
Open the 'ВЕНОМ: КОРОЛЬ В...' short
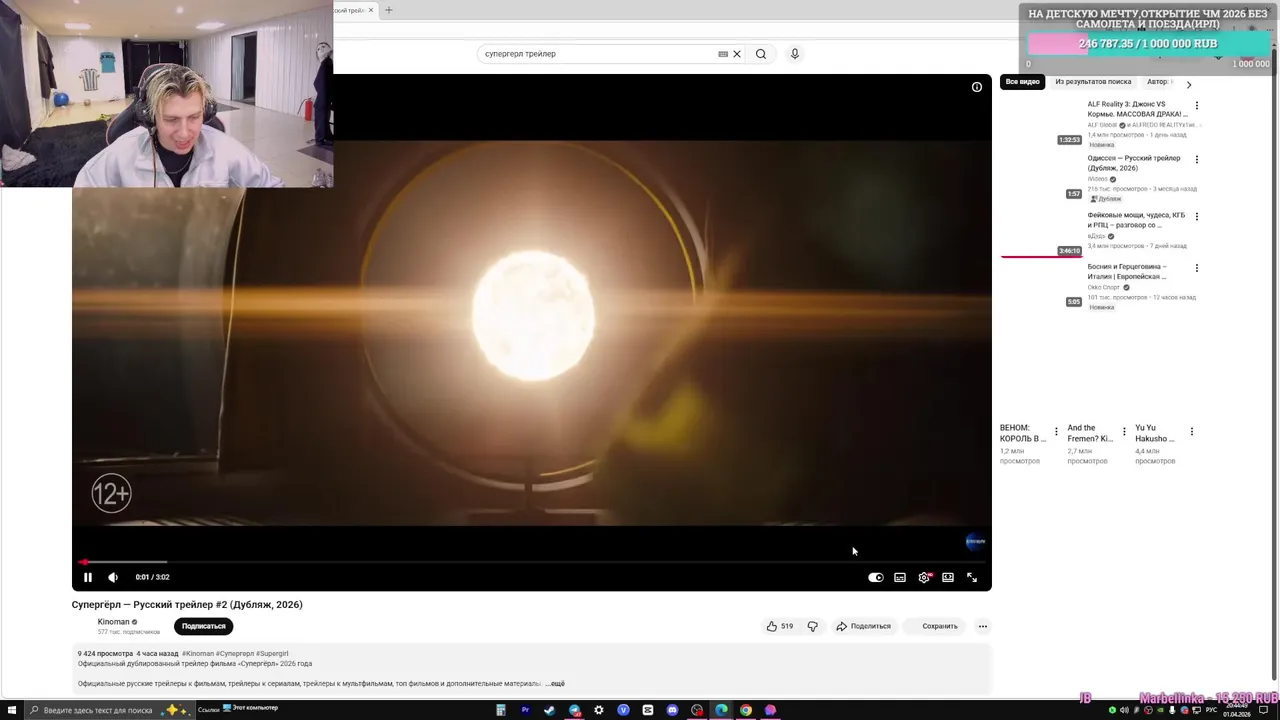click(x=1023, y=433)
